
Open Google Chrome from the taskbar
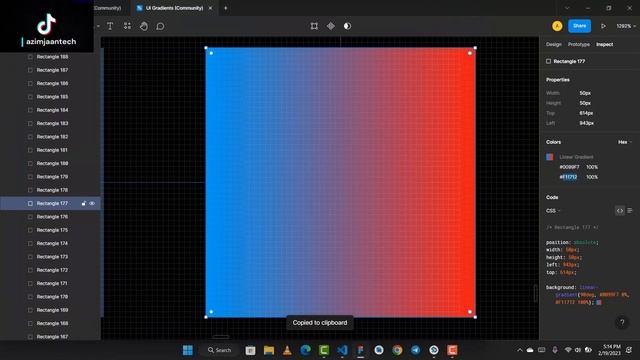coord(397,350)
